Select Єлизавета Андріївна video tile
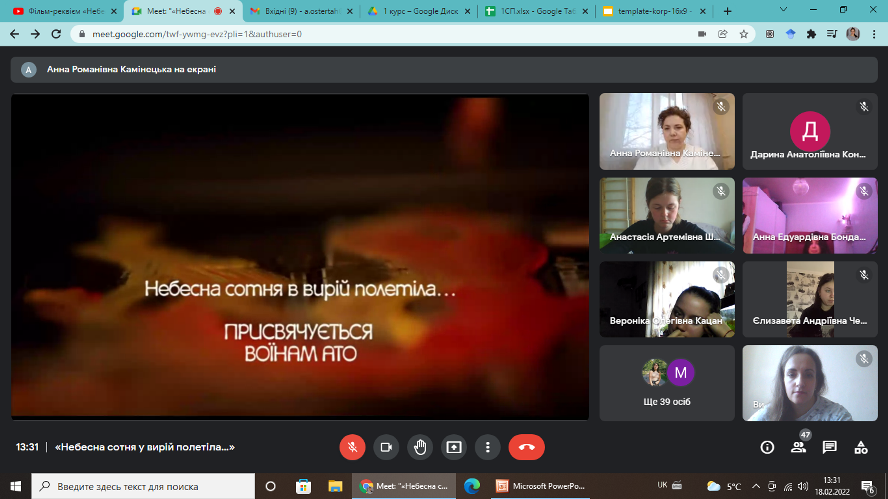 point(810,299)
